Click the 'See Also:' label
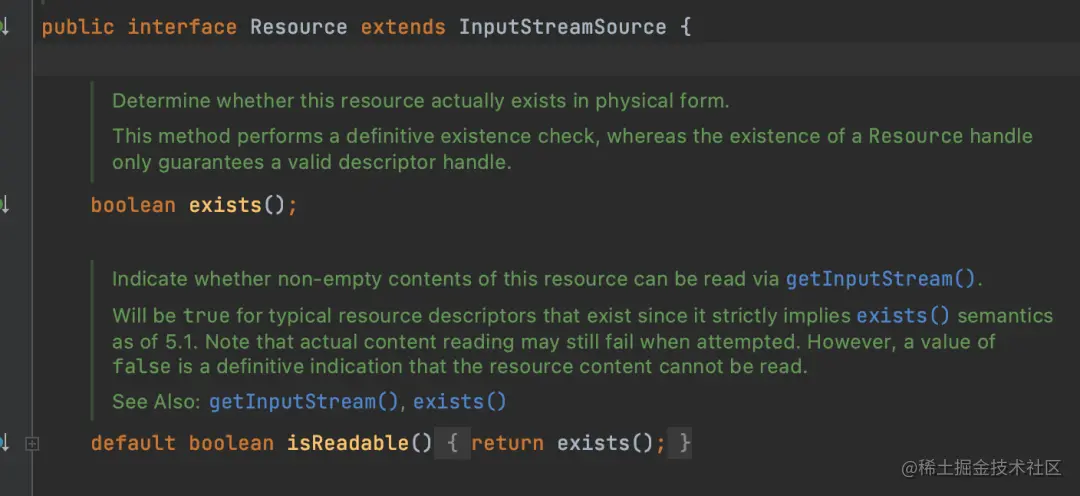The image size is (1080, 496). [156, 401]
